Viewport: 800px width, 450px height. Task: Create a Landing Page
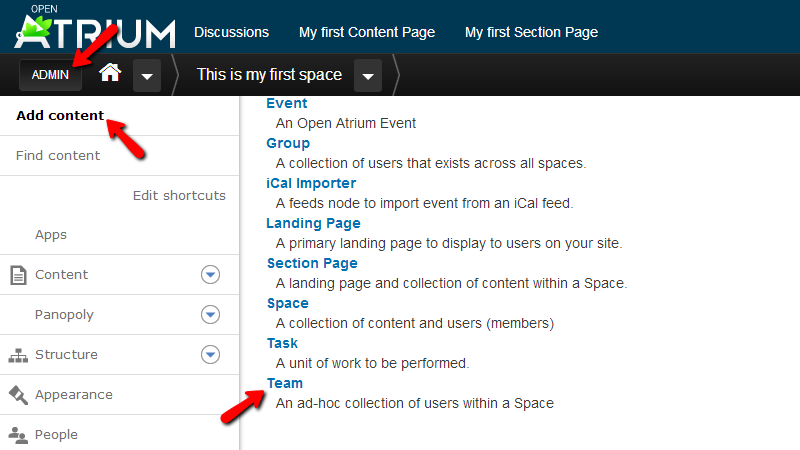(314, 223)
